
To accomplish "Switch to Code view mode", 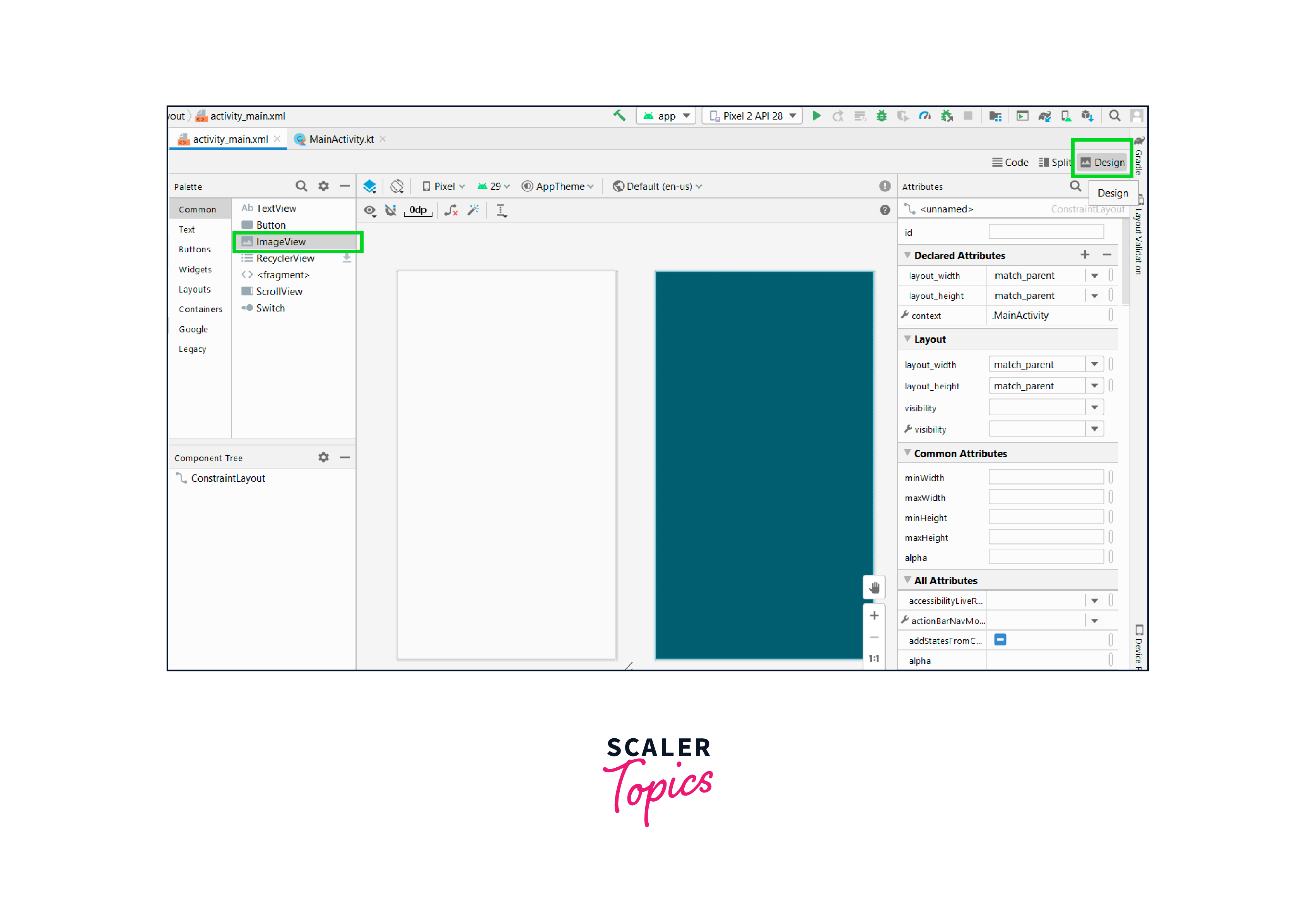I will (x=1010, y=163).
